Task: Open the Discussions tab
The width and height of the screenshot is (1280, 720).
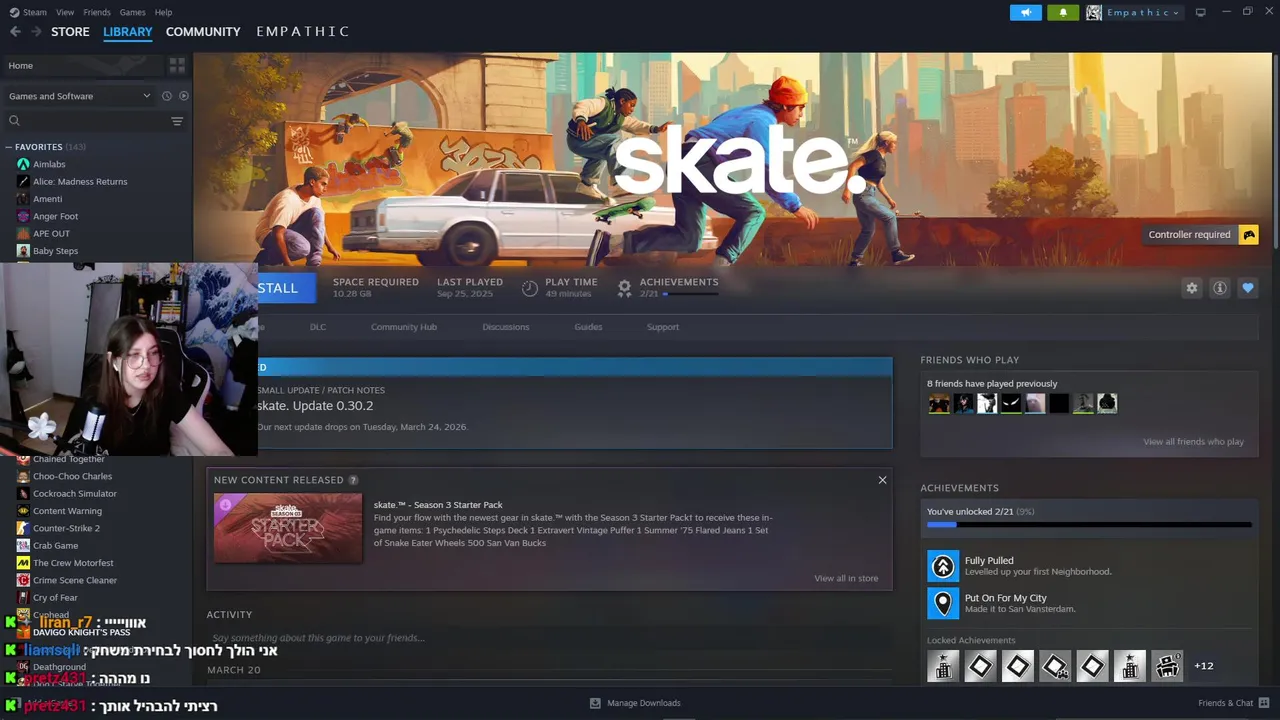Action: click(x=506, y=327)
